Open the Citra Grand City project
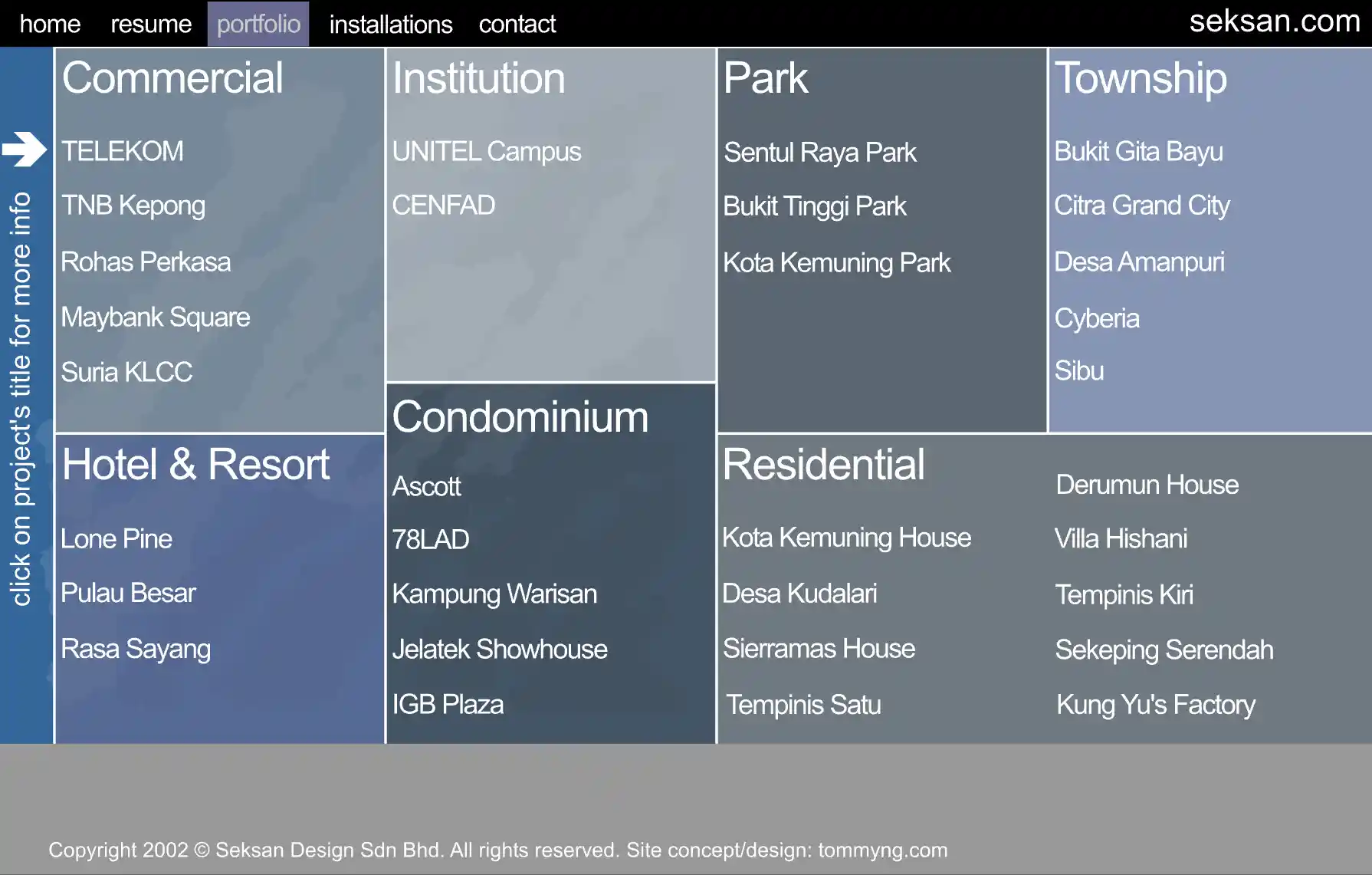 [x=1142, y=206]
